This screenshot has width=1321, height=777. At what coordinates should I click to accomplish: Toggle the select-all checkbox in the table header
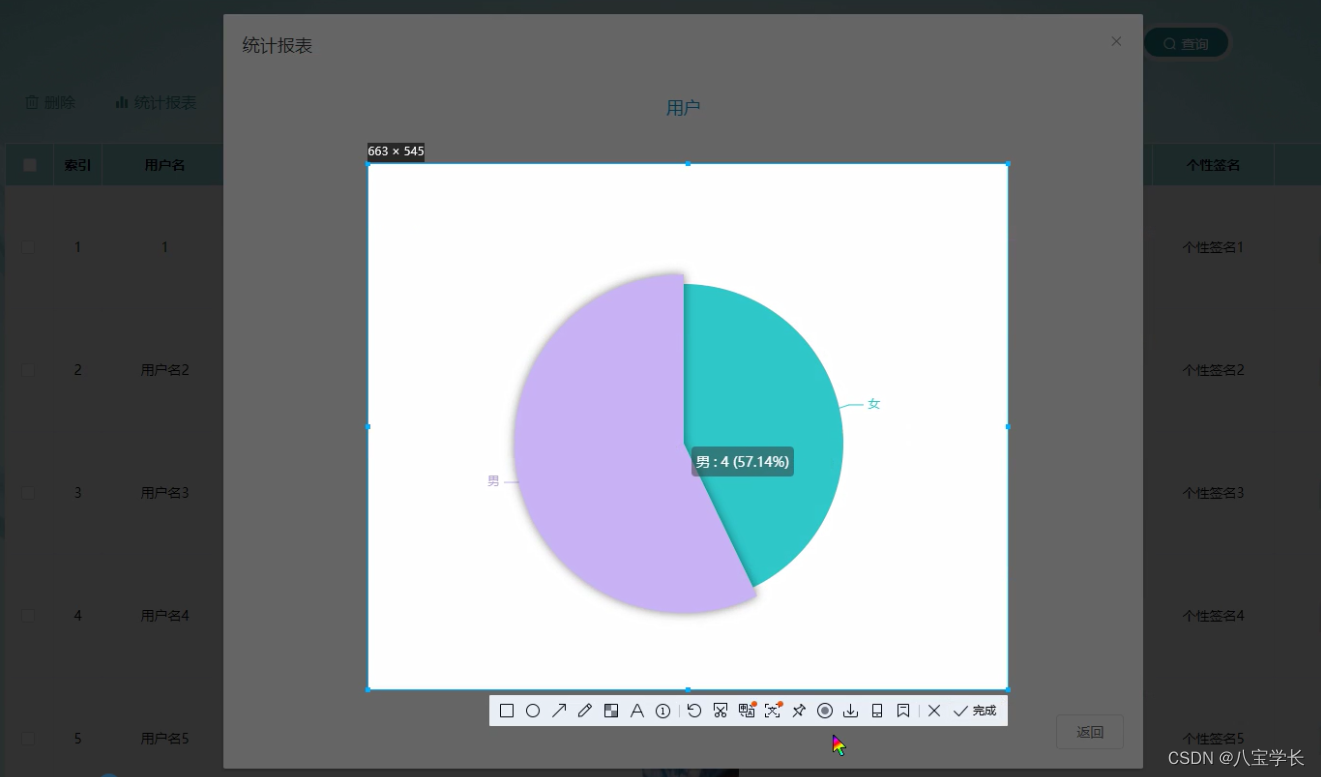[x=29, y=164]
